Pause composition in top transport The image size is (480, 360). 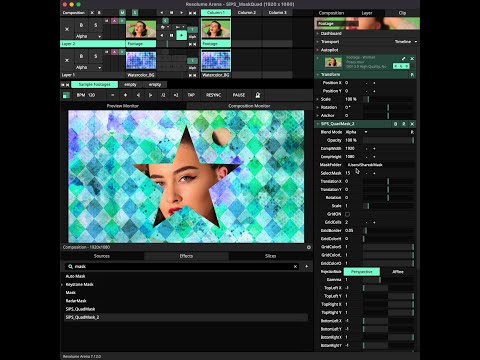171,13
